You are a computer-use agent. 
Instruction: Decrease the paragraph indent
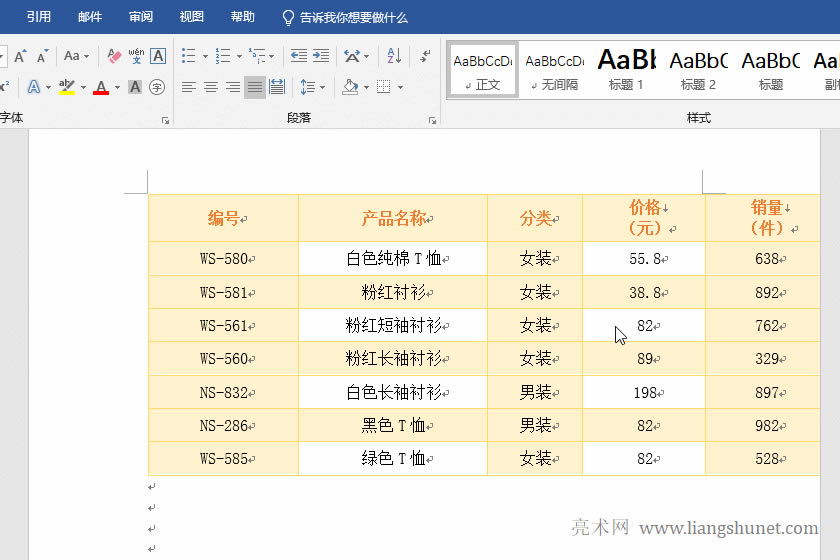298,56
